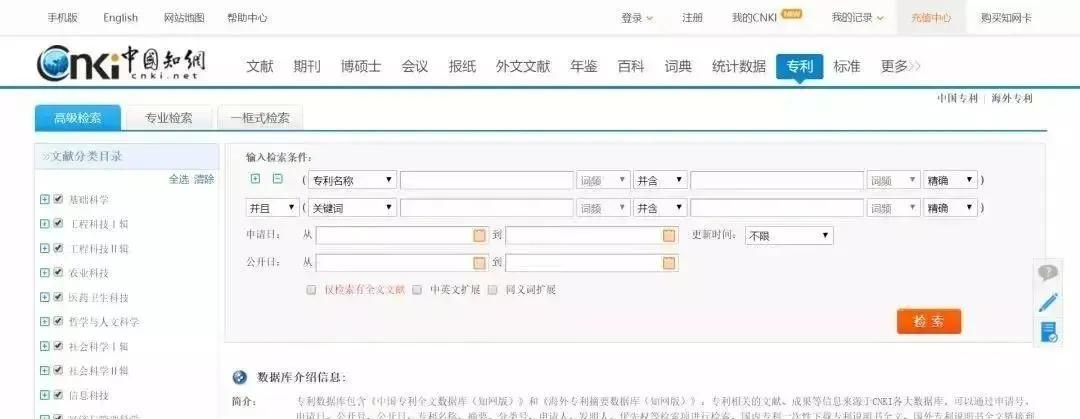
Task: Go to the 统计数据 navigation item
Action: [x=739, y=67]
